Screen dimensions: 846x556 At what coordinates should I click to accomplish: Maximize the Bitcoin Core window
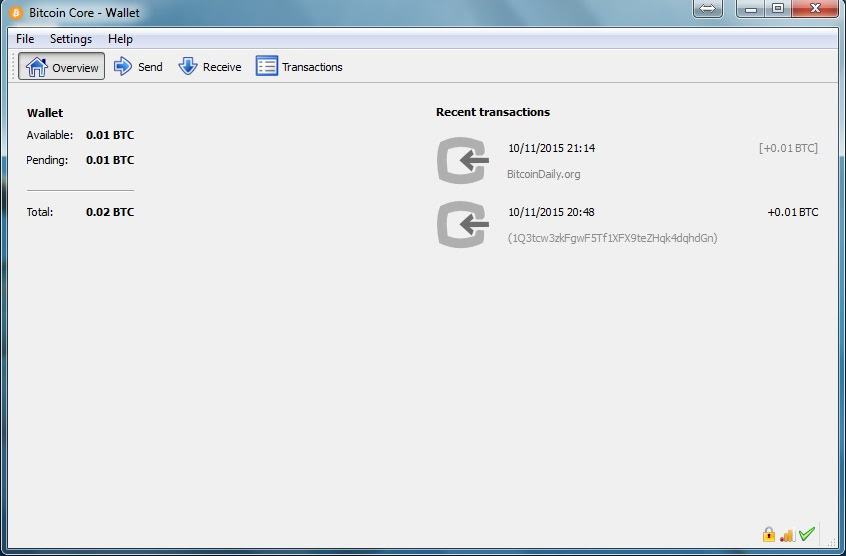778,9
